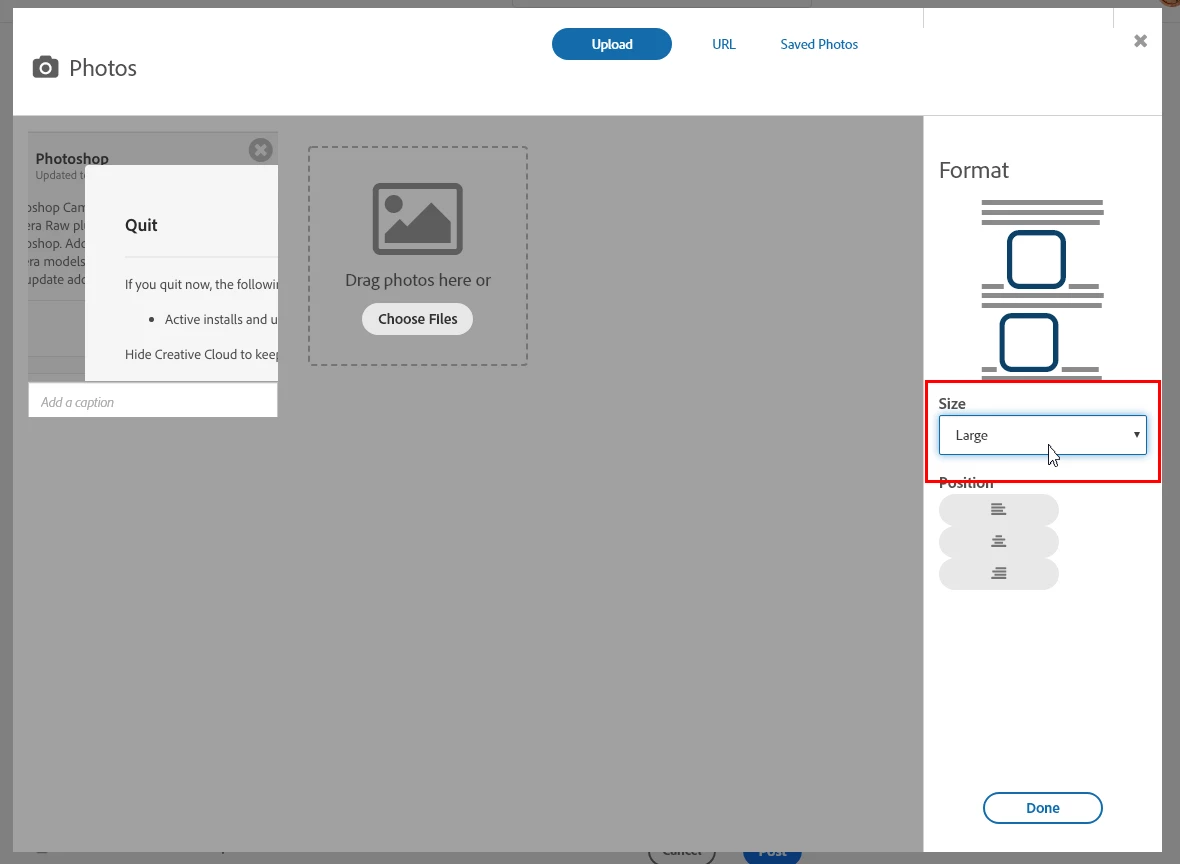Click the image placeholder icon in the drop zone

tap(418, 219)
